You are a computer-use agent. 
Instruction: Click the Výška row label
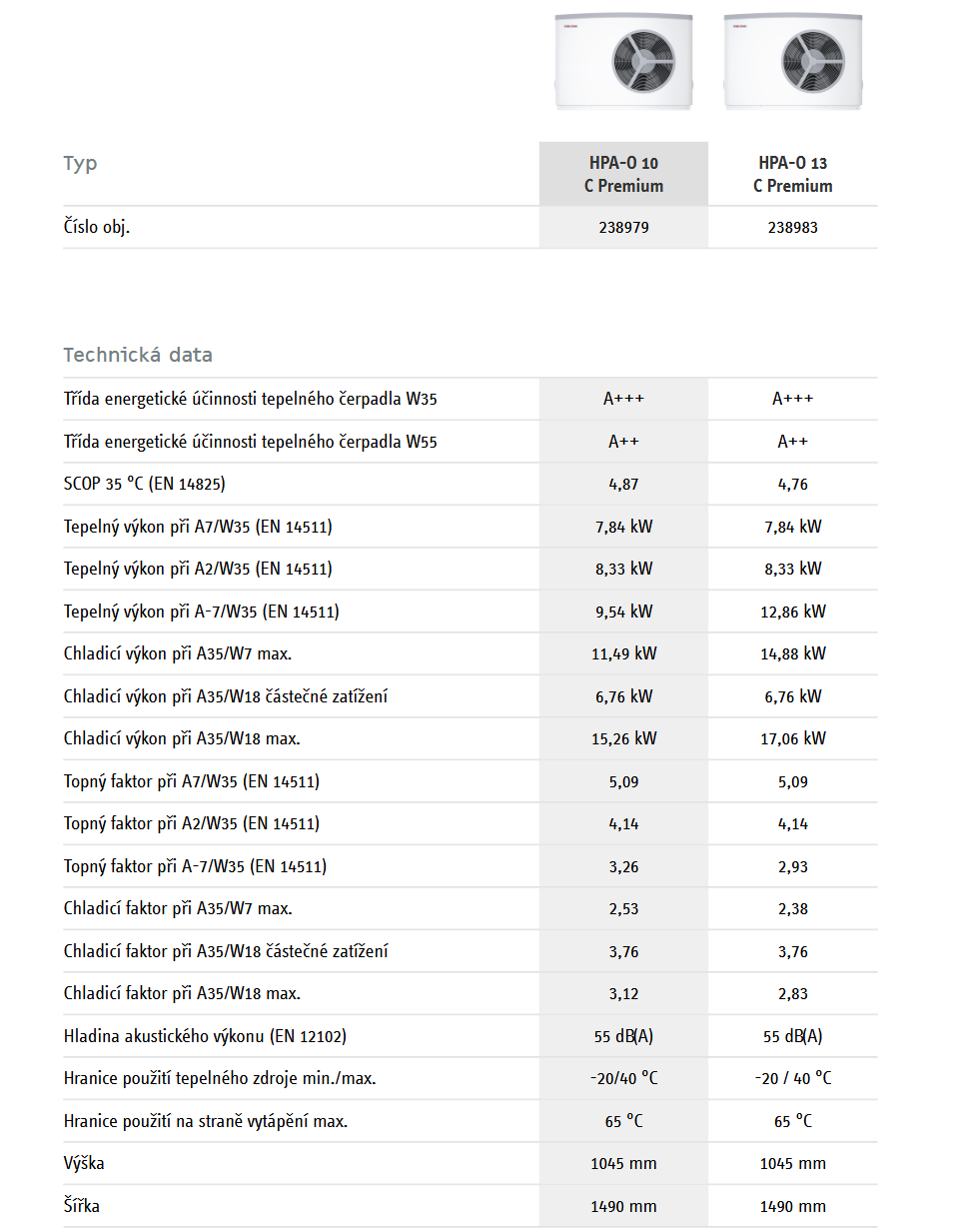(84, 1163)
